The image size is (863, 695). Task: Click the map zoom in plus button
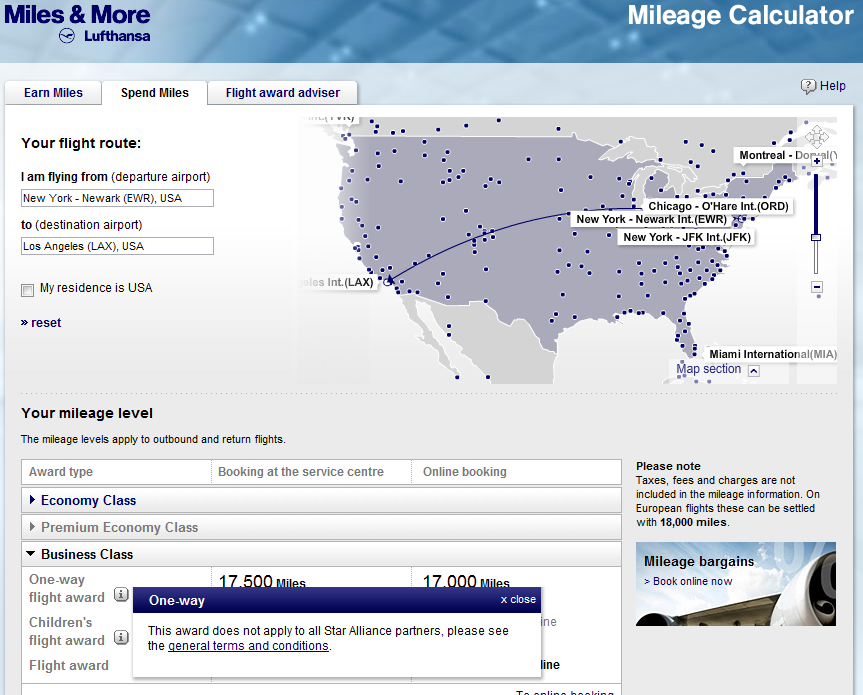[817, 161]
